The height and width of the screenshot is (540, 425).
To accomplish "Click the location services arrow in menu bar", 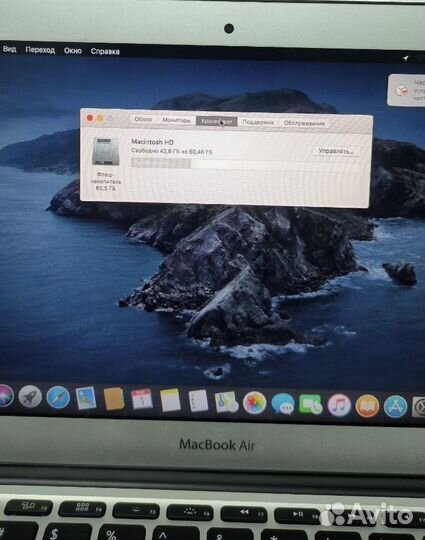I will coord(406,58).
